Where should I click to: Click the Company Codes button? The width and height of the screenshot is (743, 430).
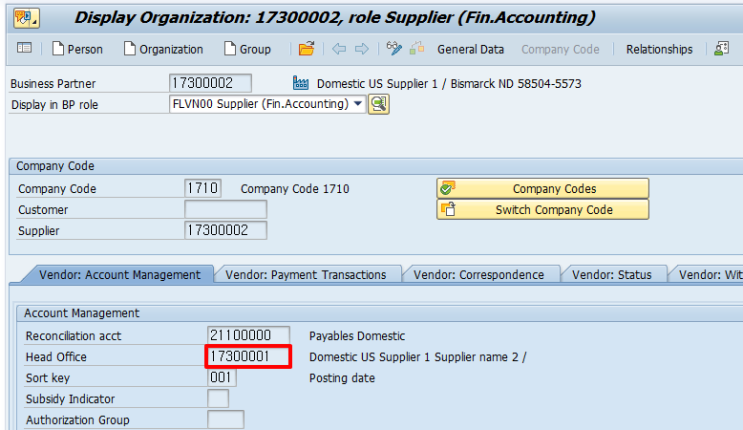[x=543, y=189]
